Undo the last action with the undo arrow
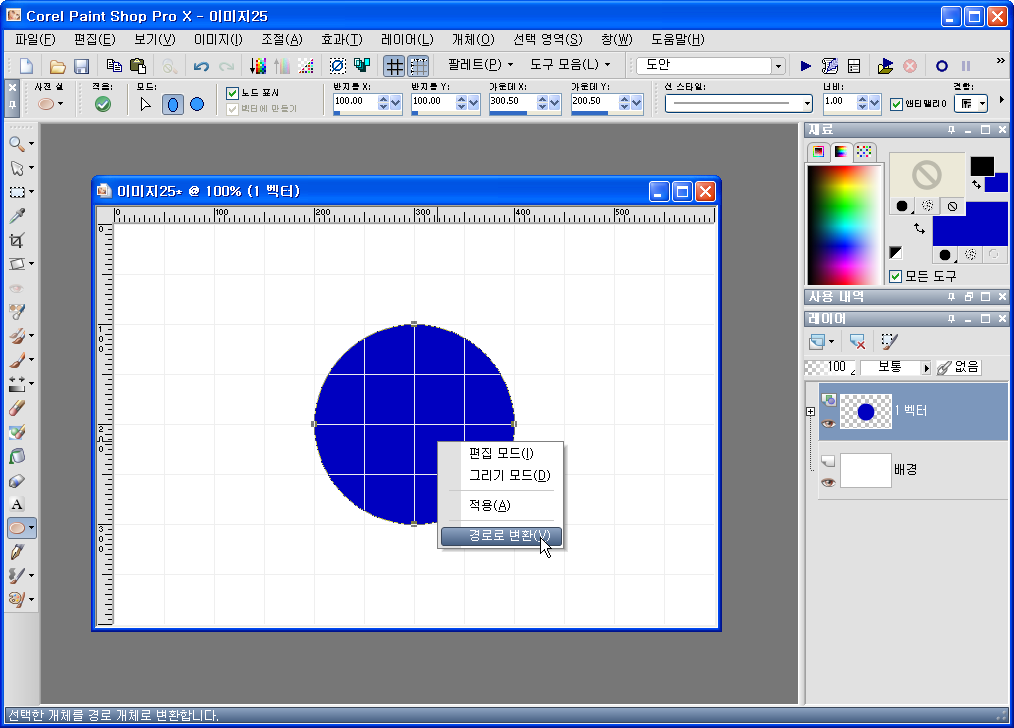The image size is (1014, 728). pos(201,66)
